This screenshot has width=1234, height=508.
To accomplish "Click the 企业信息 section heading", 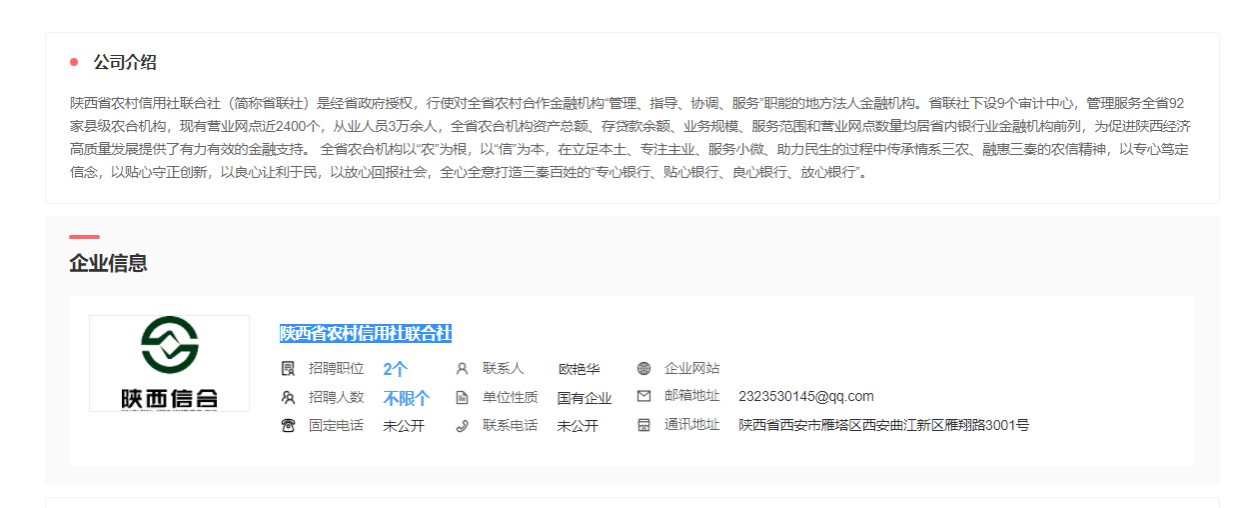I will (x=108, y=263).
